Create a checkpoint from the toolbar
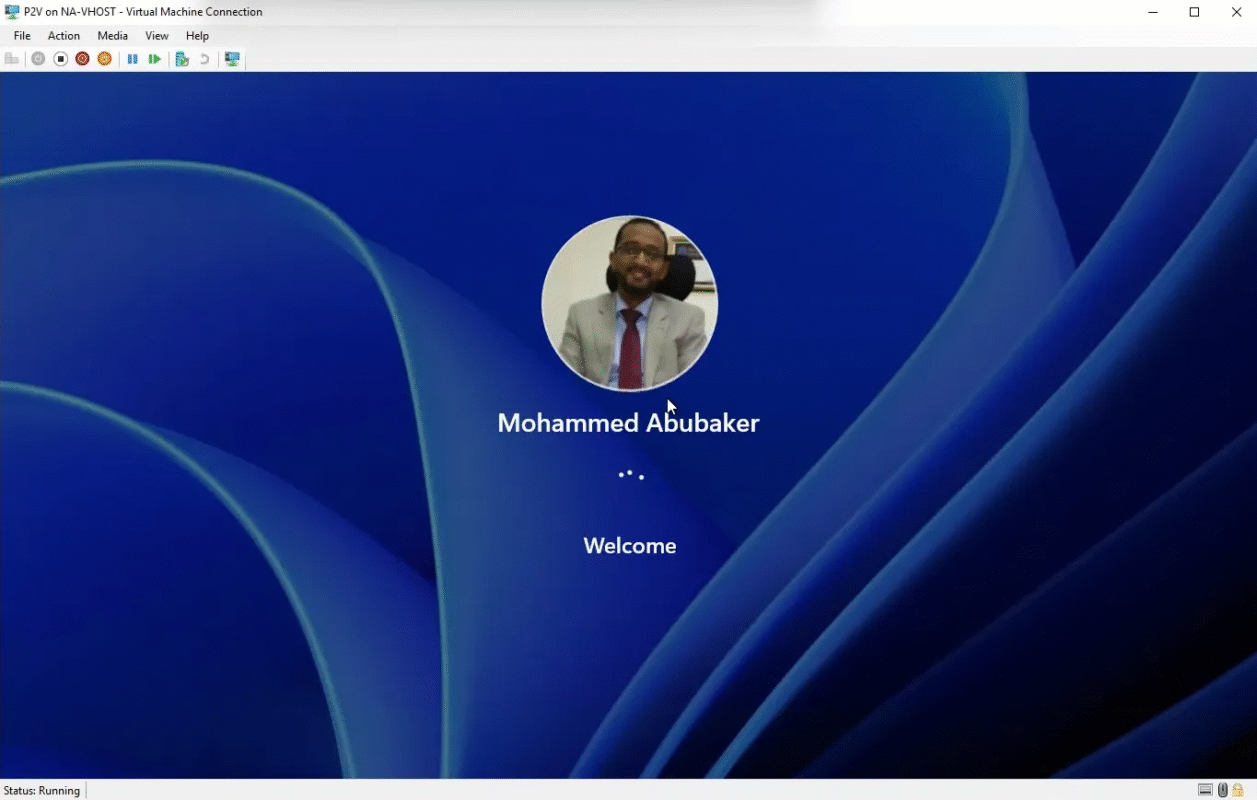 (182, 59)
